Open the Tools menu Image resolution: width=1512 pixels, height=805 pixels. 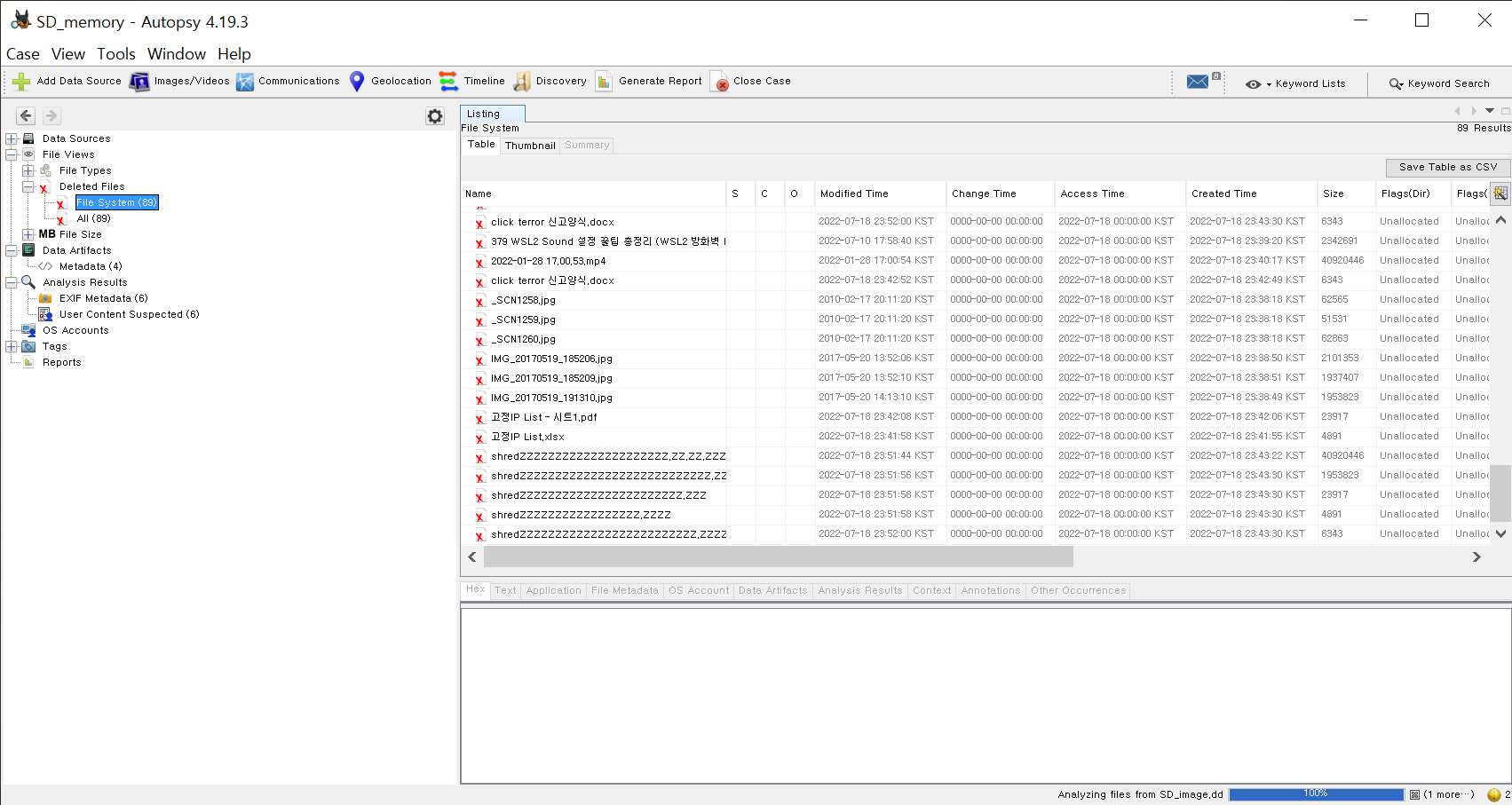click(x=116, y=54)
